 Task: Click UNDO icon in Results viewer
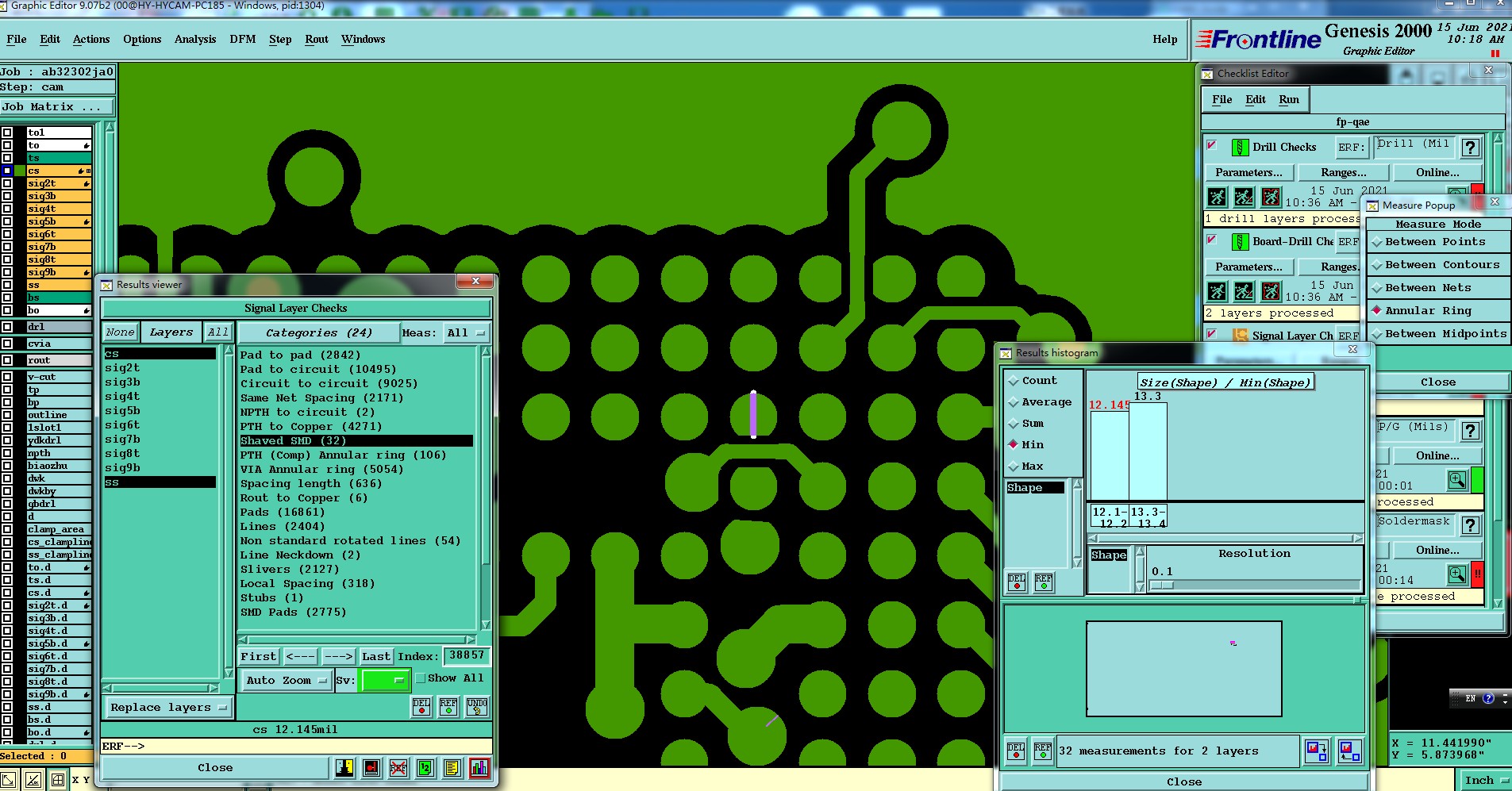point(477,706)
